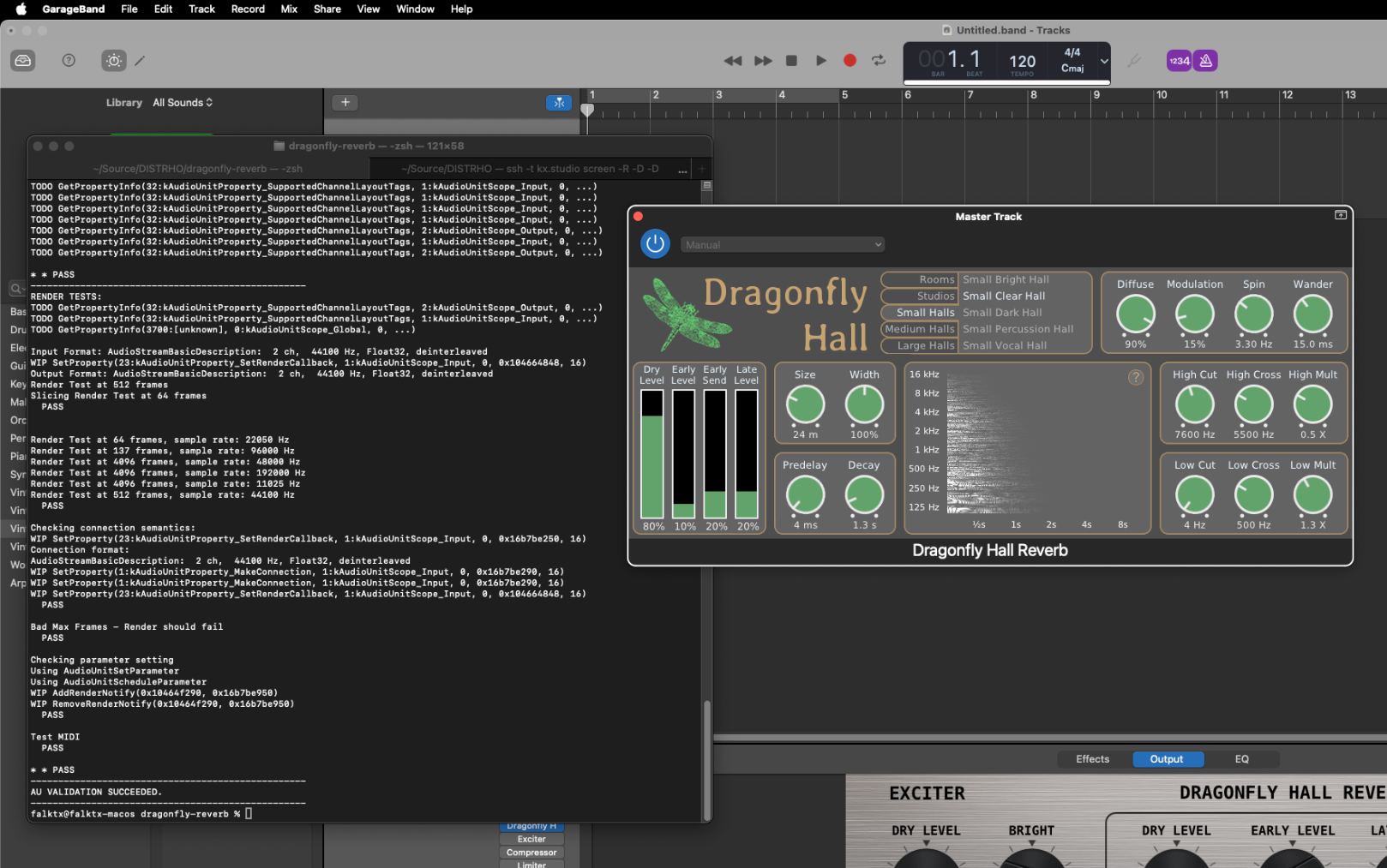Click the Early Level meter slider
The height and width of the screenshot is (868, 1387).
tap(684, 454)
